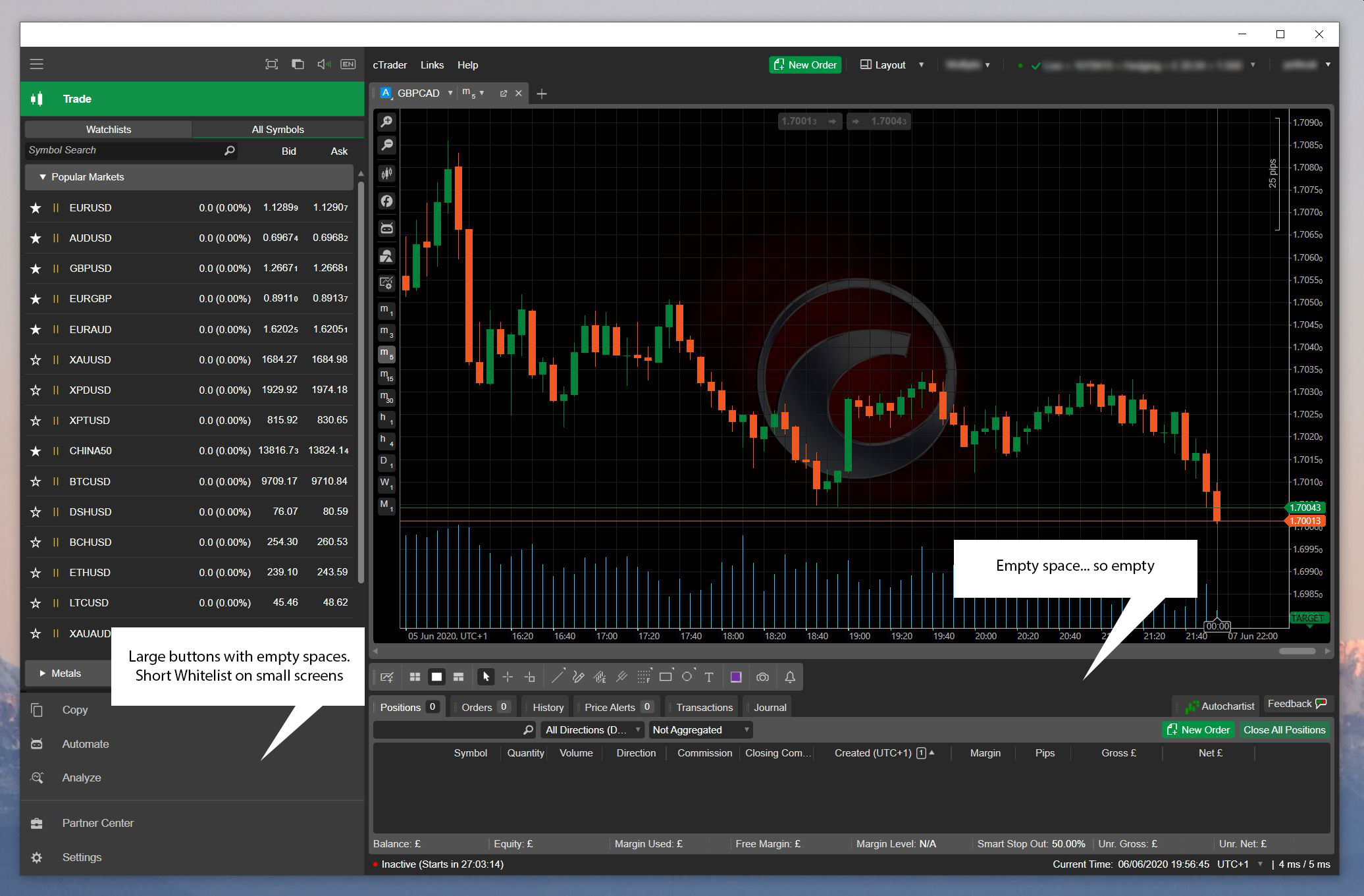Viewport: 1364px width, 896px height.
Task: Switch to single chart layout mode
Action: (436, 677)
